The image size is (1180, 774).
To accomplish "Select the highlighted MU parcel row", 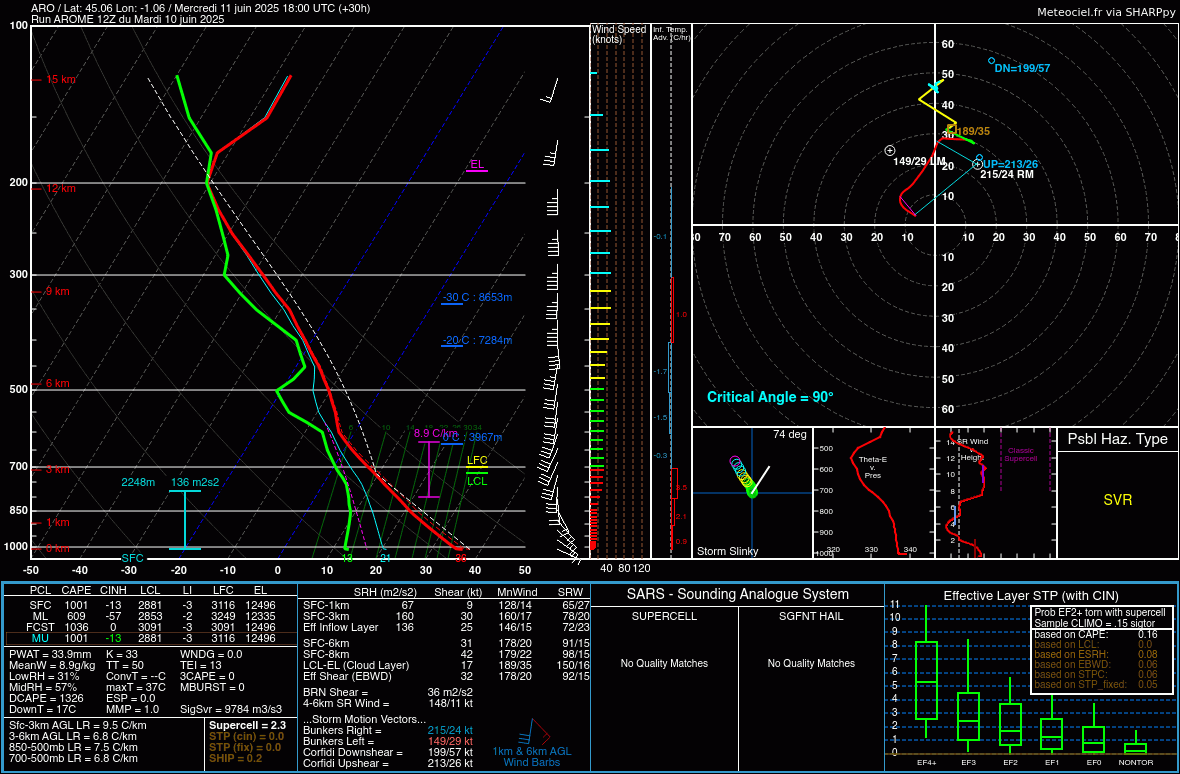I will click(151, 638).
